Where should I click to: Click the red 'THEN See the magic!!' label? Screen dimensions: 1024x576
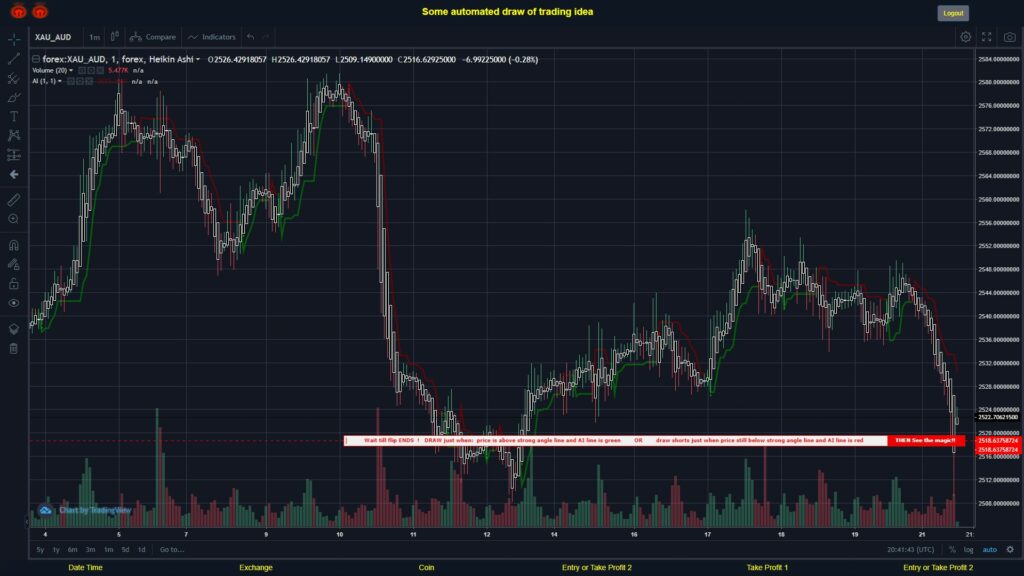coord(925,441)
